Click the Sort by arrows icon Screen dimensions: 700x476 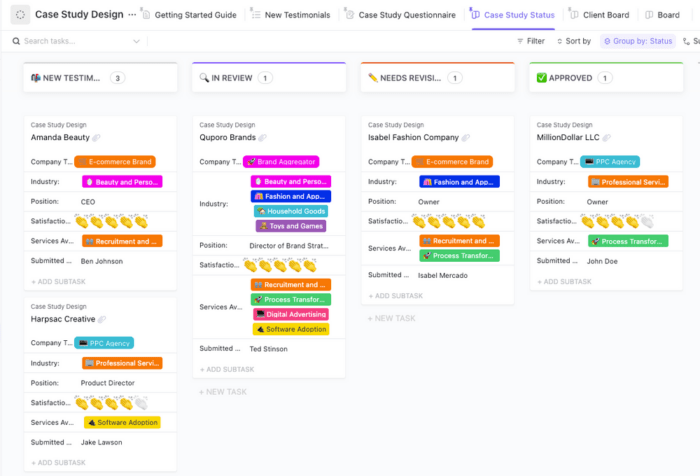tap(559, 41)
